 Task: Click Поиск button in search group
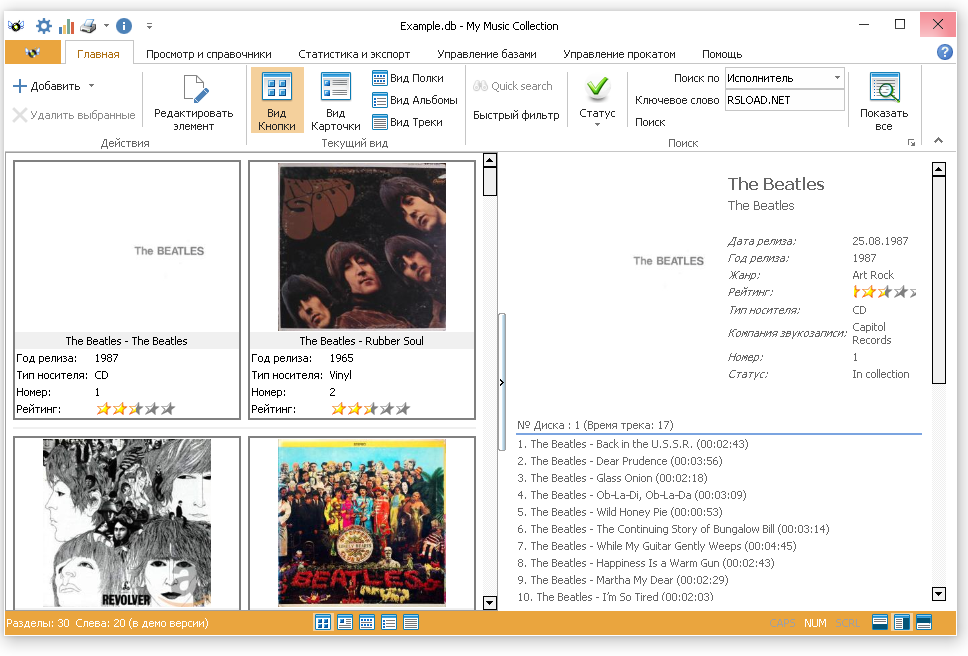pos(650,122)
